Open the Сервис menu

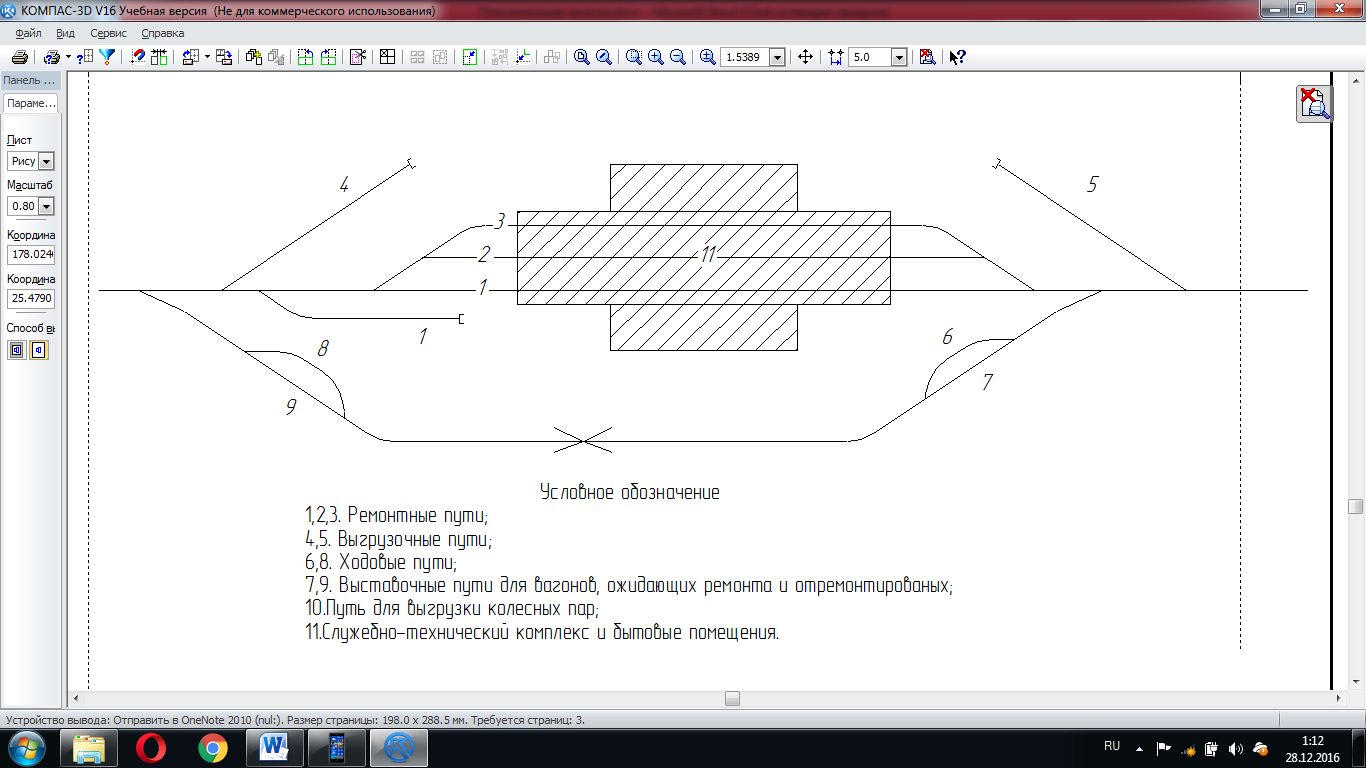coord(108,33)
